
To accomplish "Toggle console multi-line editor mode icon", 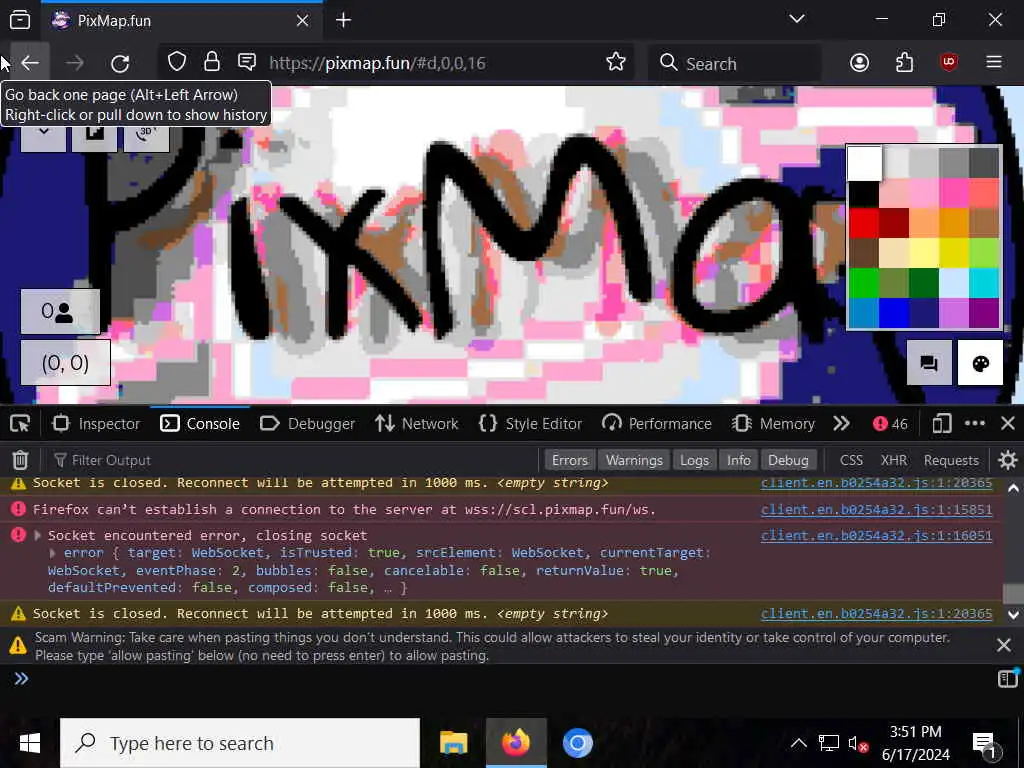I will pyautogui.click(x=1008, y=679).
